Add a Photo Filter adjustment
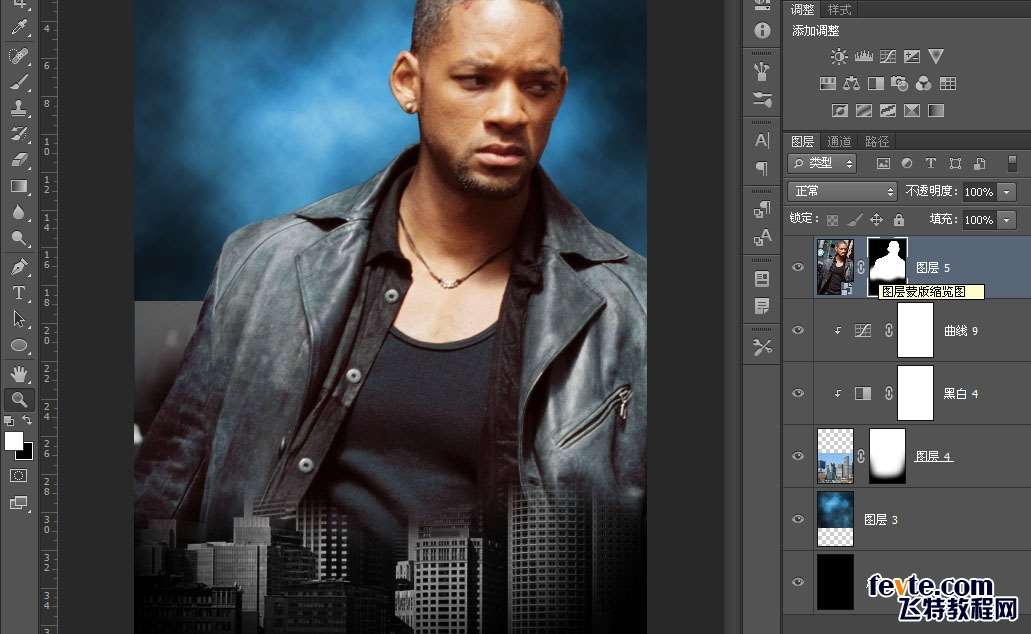The width and height of the screenshot is (1031, 634). [x=899, y=84]
